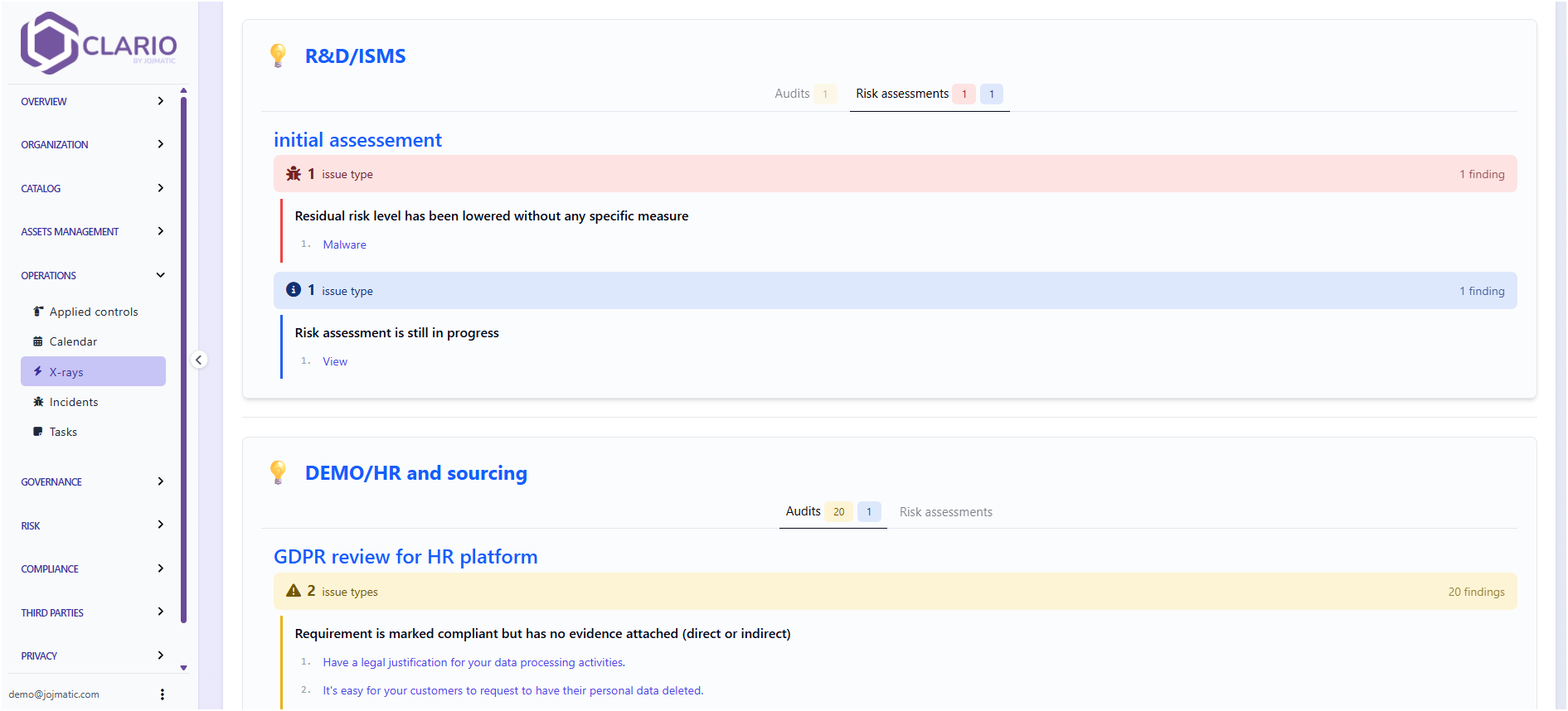
Task: Open the Malware finding link
Action: [344, 244]
